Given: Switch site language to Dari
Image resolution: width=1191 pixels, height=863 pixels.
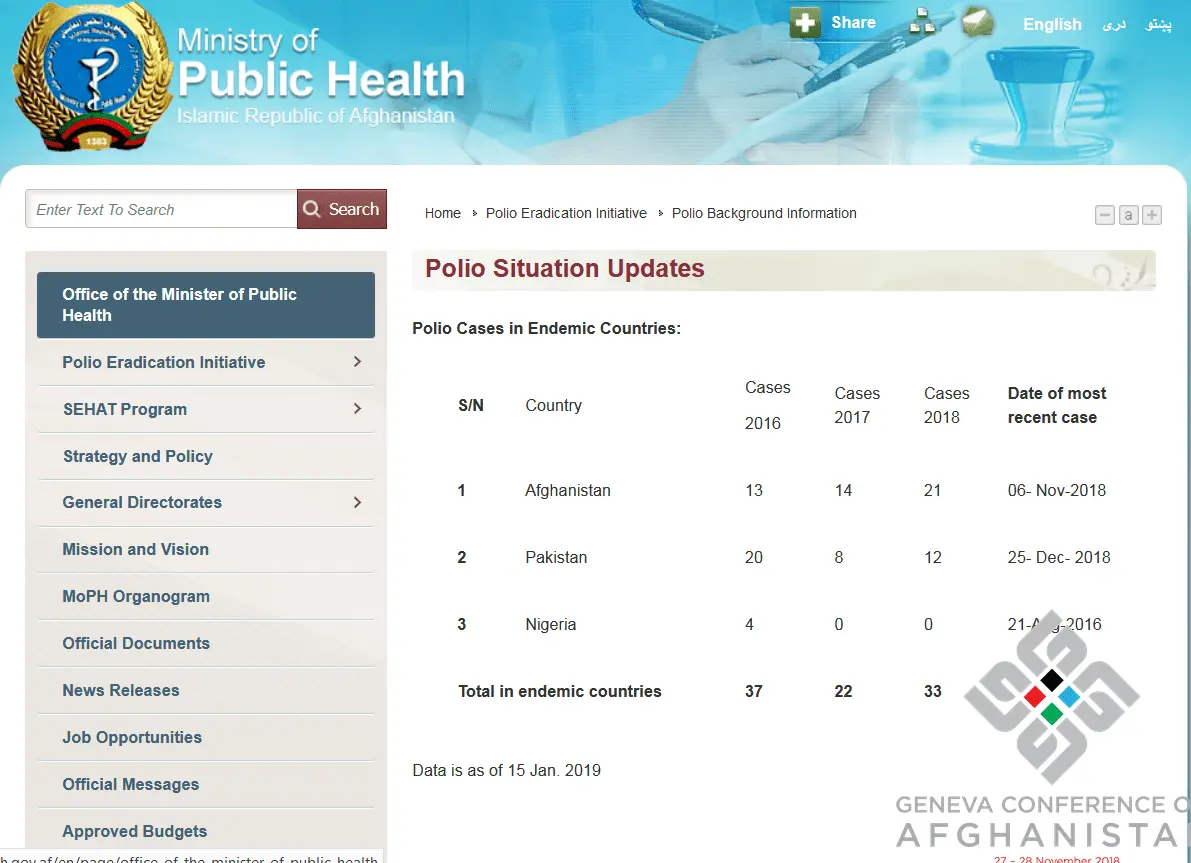Looking at the screenshot, I should (1113, 24).
